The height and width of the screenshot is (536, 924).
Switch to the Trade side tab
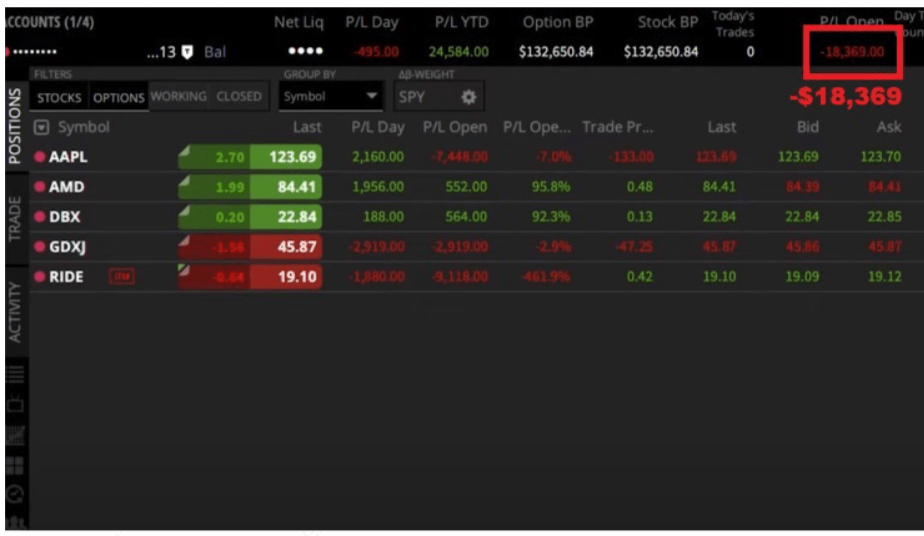coord(15,219)
